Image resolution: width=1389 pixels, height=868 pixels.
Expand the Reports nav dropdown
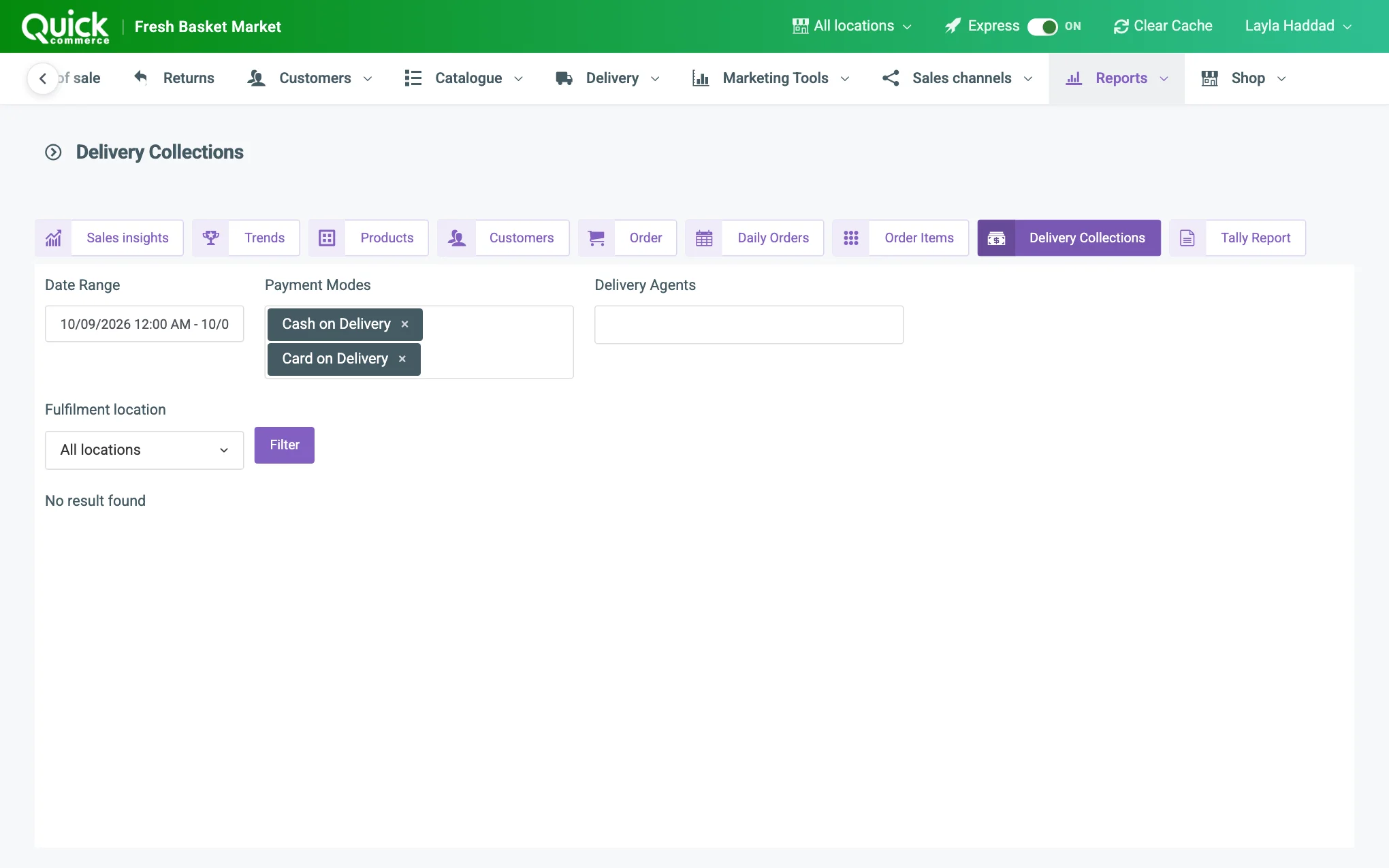pos(1164,79)
